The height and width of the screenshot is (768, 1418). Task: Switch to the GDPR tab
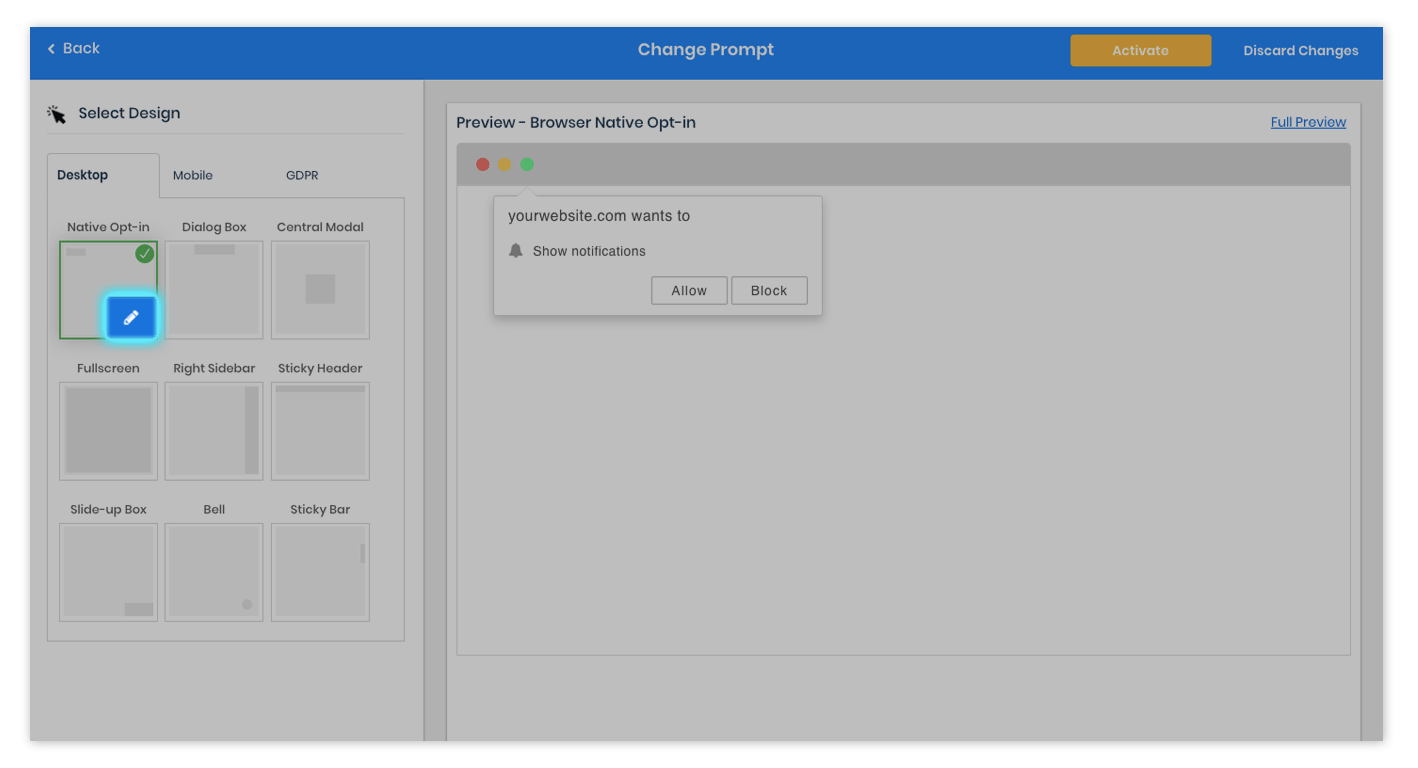[302, 175]
